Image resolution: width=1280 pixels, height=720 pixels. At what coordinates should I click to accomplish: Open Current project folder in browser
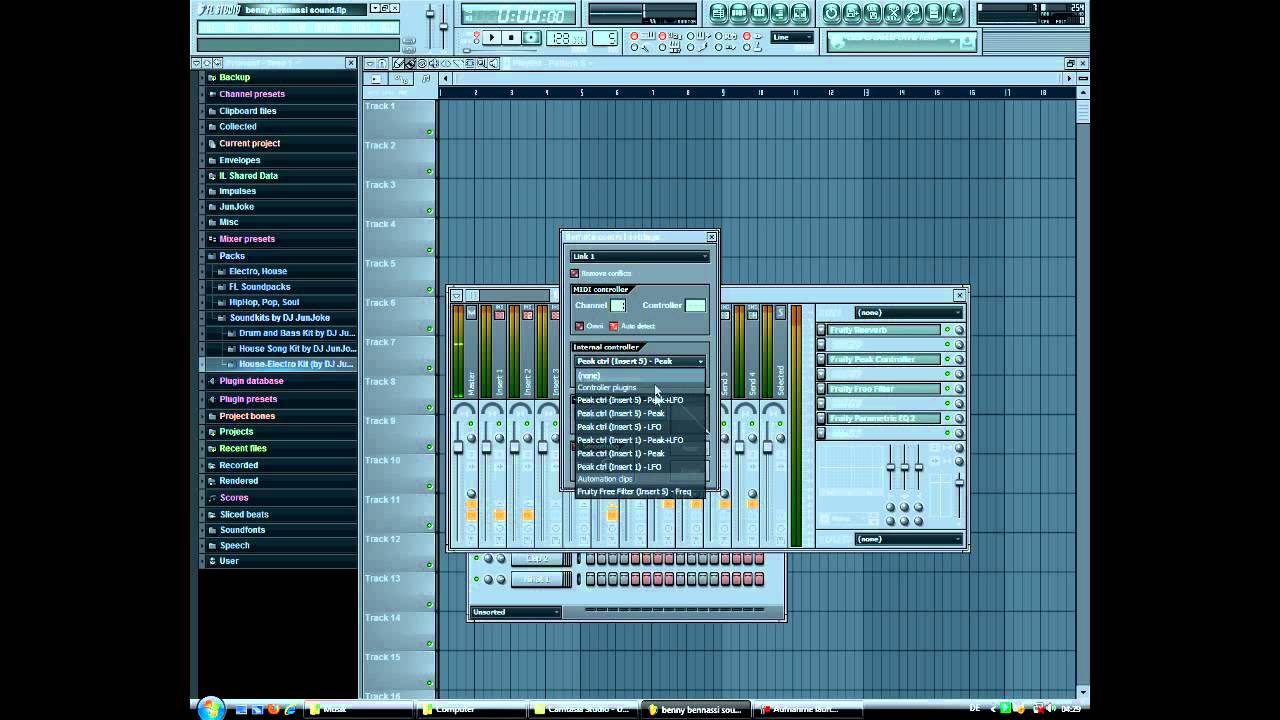click(250, 143)
